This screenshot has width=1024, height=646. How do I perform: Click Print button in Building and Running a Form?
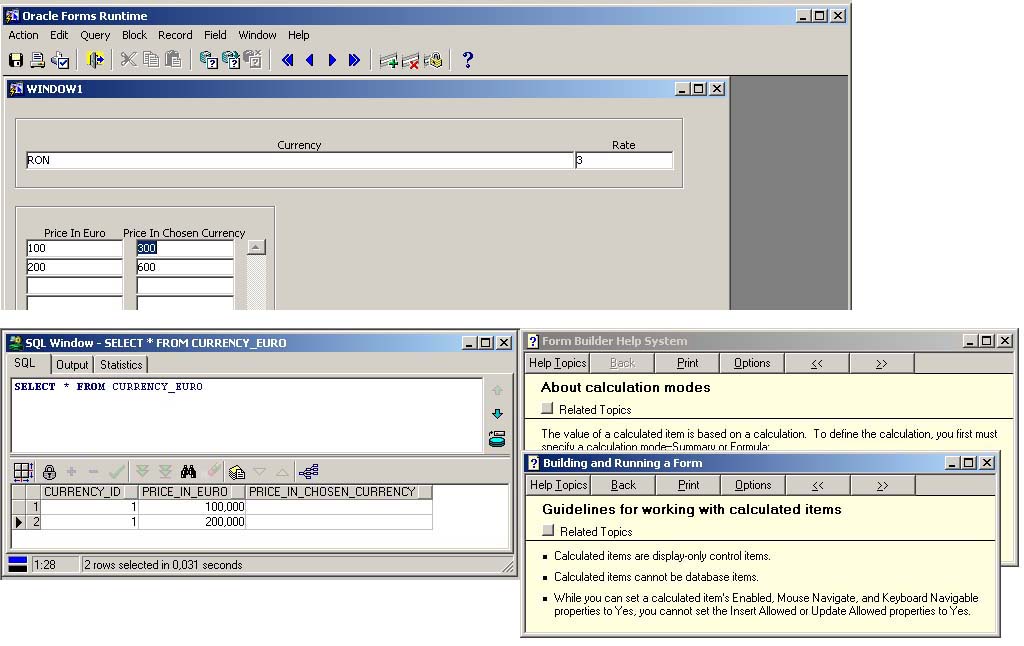pos(688,485)
